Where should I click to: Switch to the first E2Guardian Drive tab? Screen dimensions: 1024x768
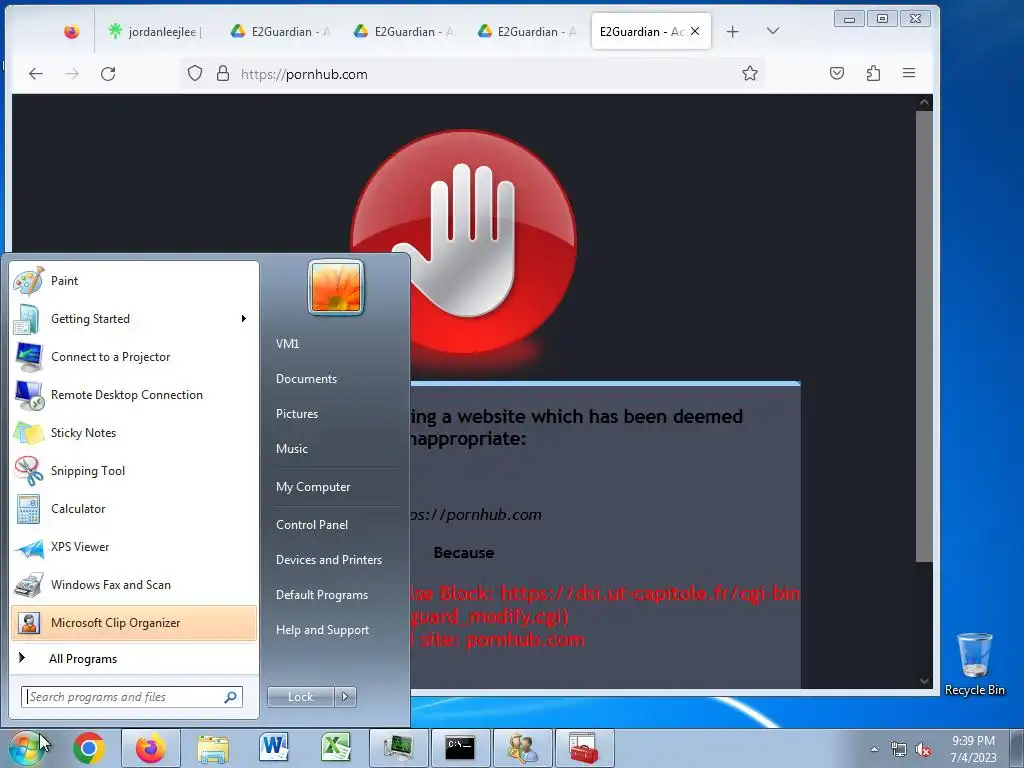point(281,31)
